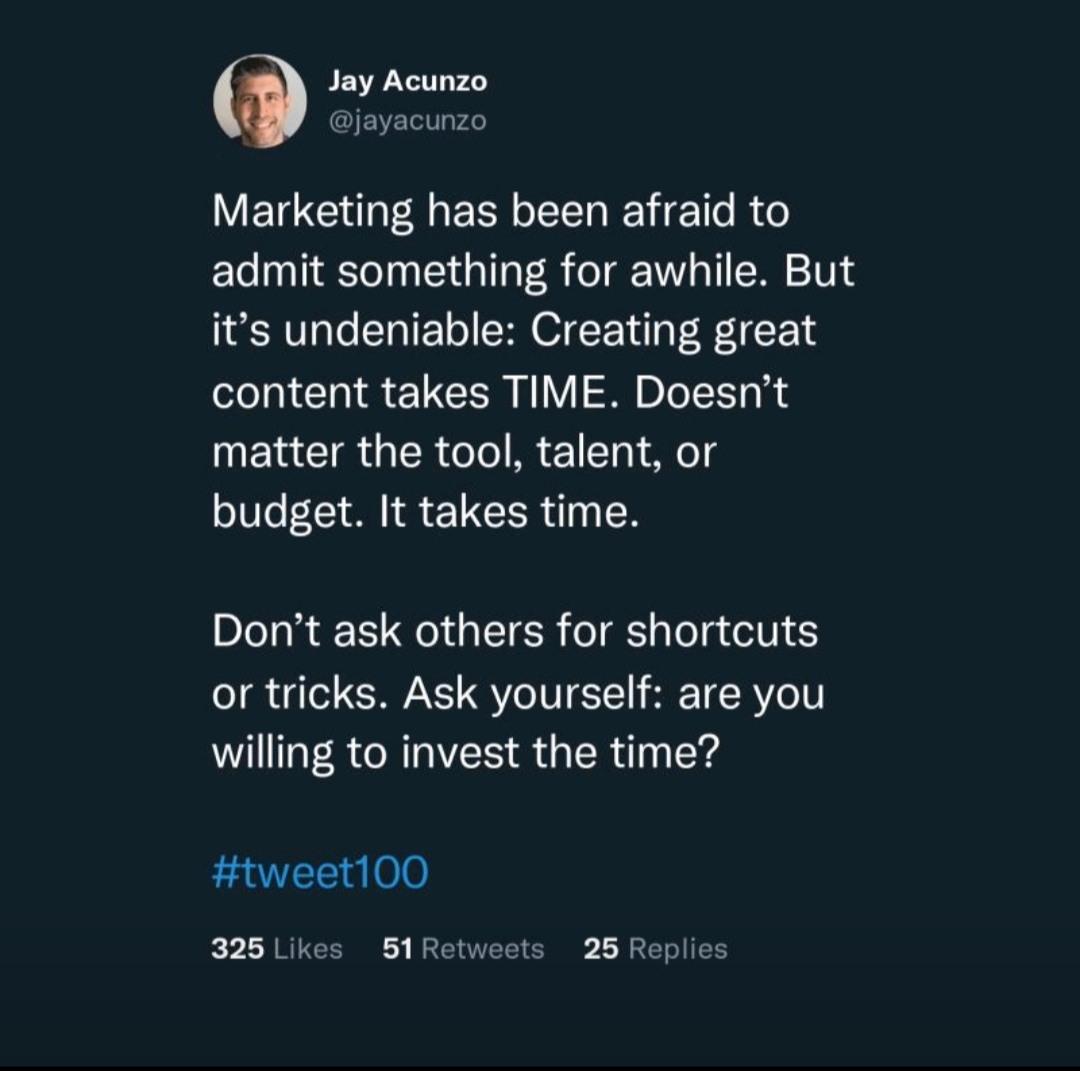Open the #tweet100 hashtag
The height and width of the screenshot is (1071, 1080).
(x=320, y=872)
